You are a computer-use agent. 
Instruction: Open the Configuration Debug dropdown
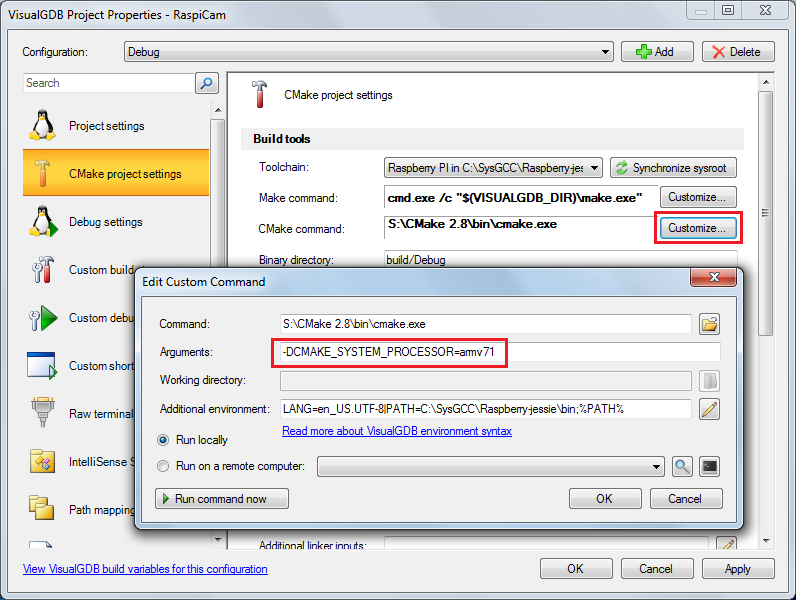click(369, 52)
